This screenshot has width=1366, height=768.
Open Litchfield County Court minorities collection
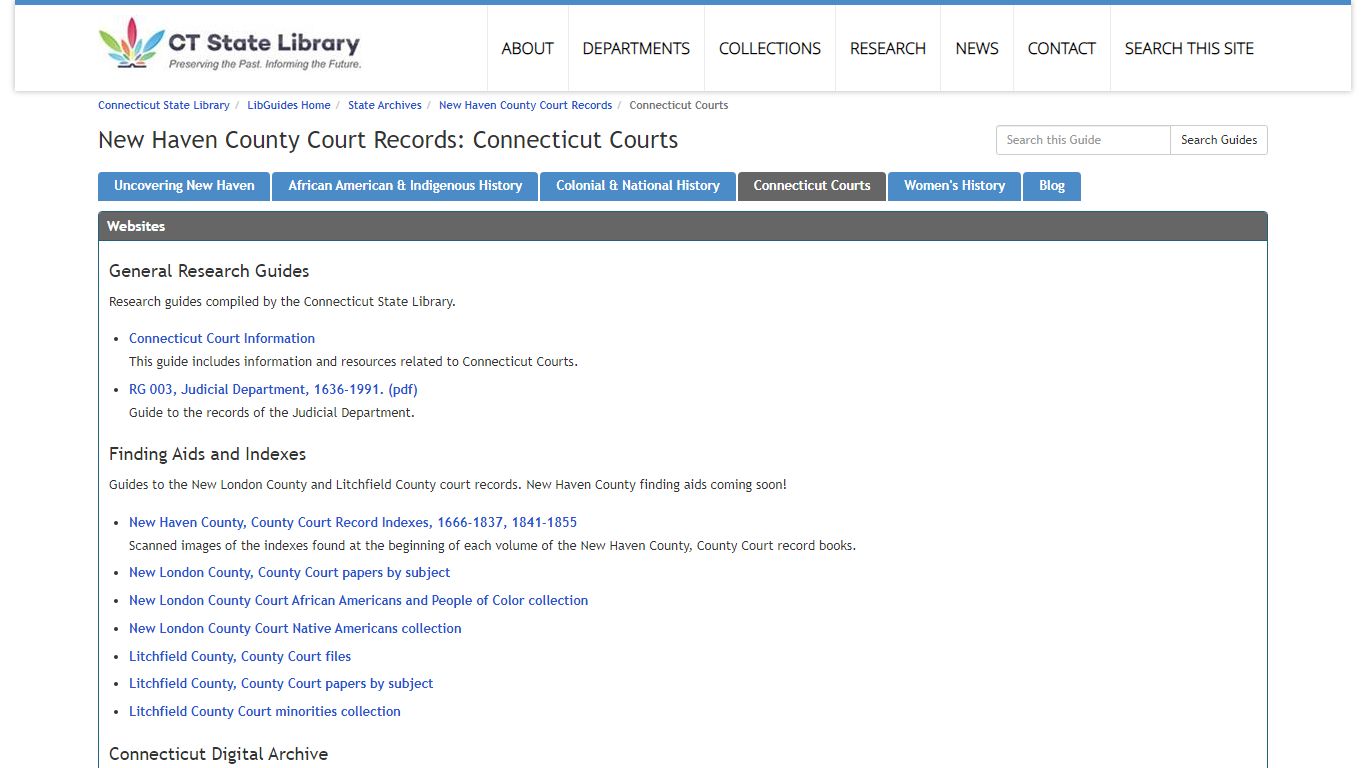(x=265, y=711)
